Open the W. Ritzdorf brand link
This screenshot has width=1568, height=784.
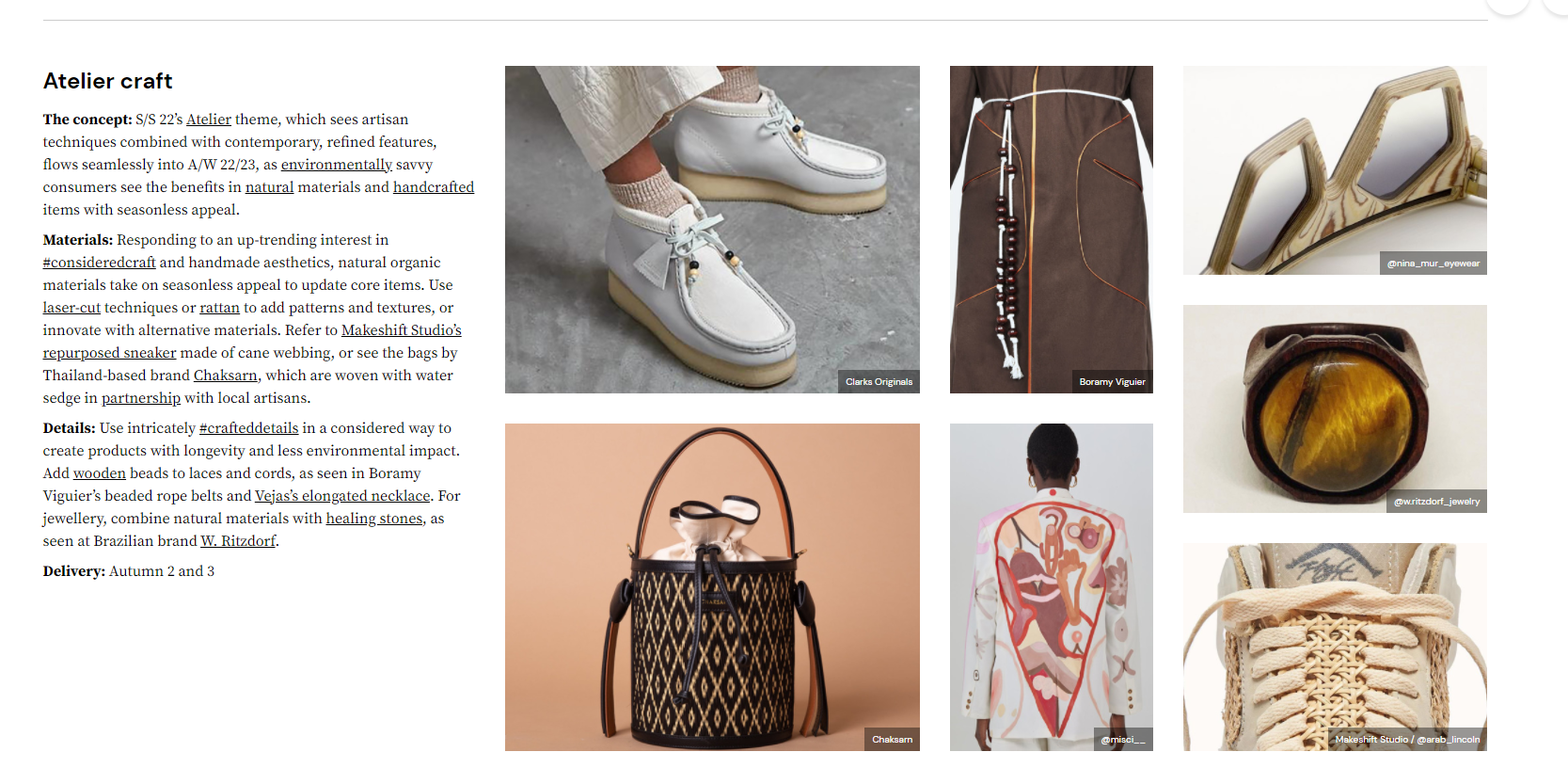238,541
